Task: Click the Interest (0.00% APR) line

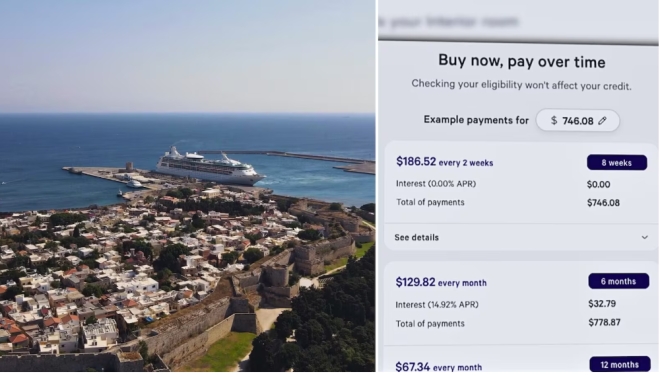Action: tap(436, 184)
